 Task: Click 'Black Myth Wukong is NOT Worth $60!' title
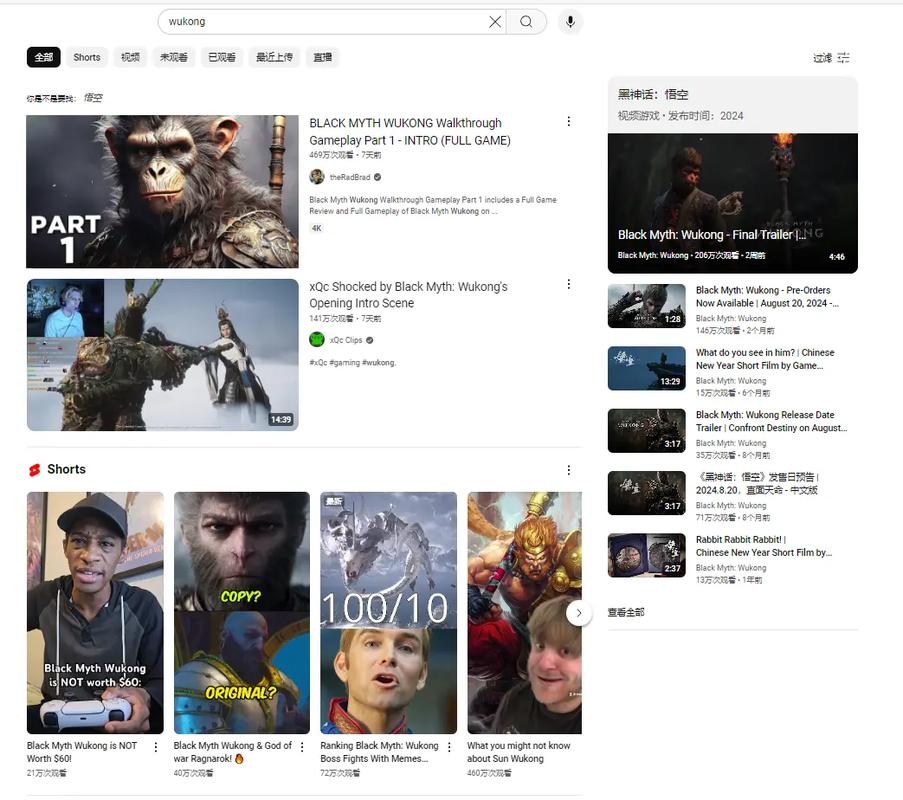point(82,752)
